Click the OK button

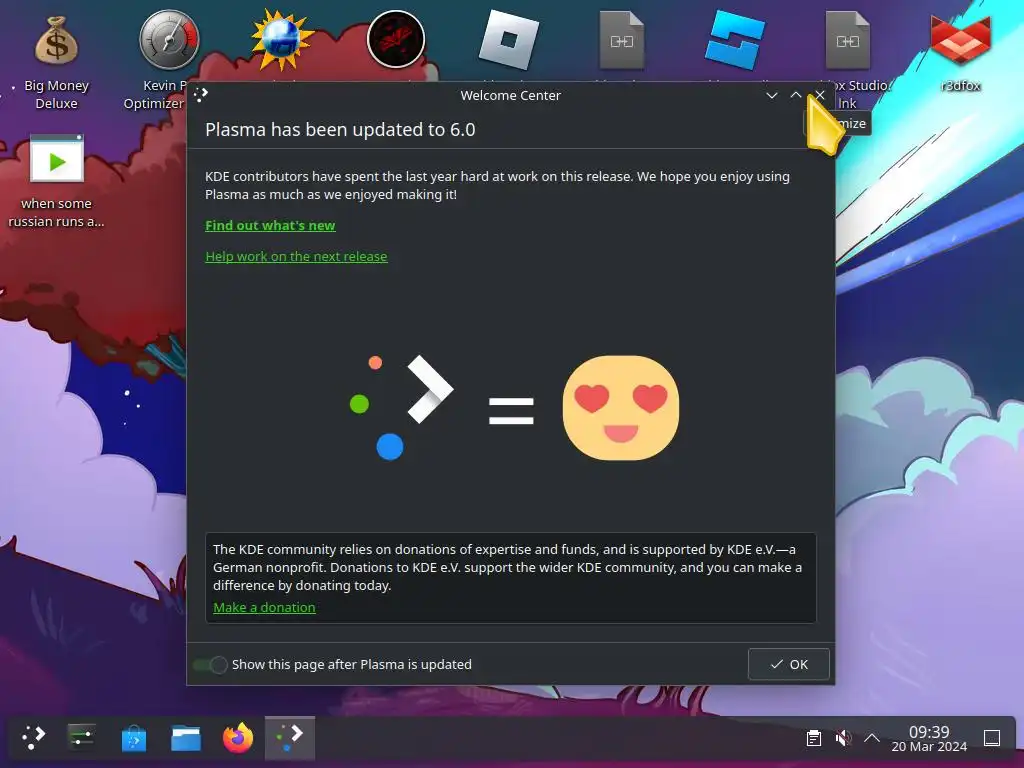coord(789,664)
